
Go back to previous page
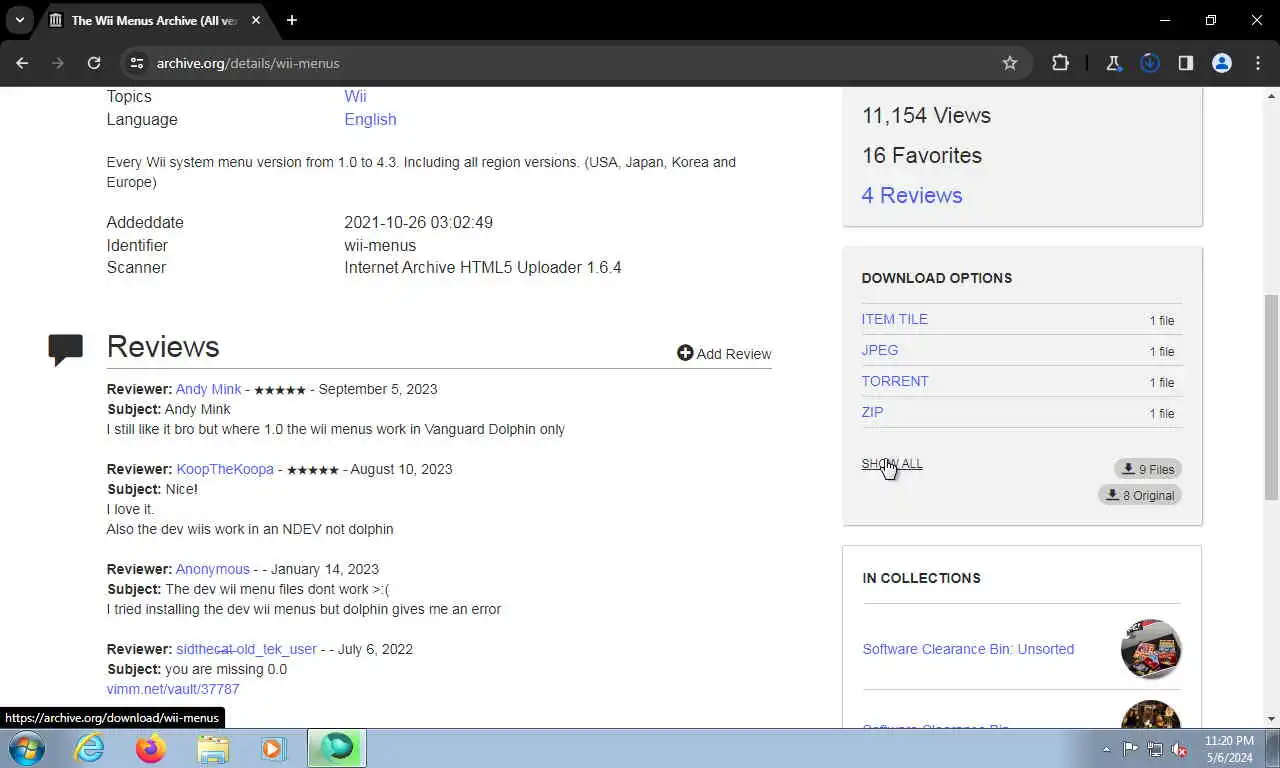click(x=22, y=63)
